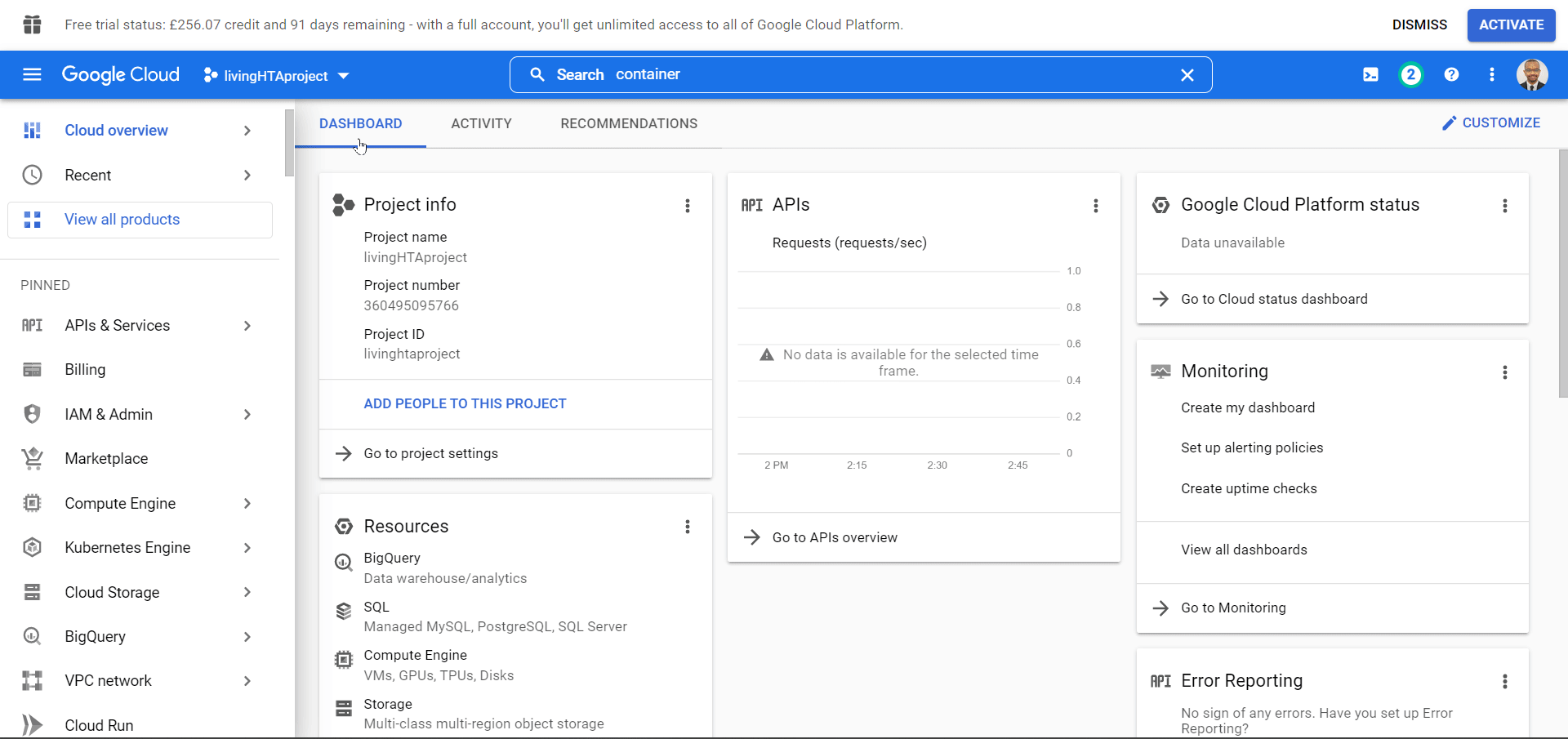This screenshot has height=739, width=1568.
Task: Open the navigation hamburger menu
Action: pos(32,74)
